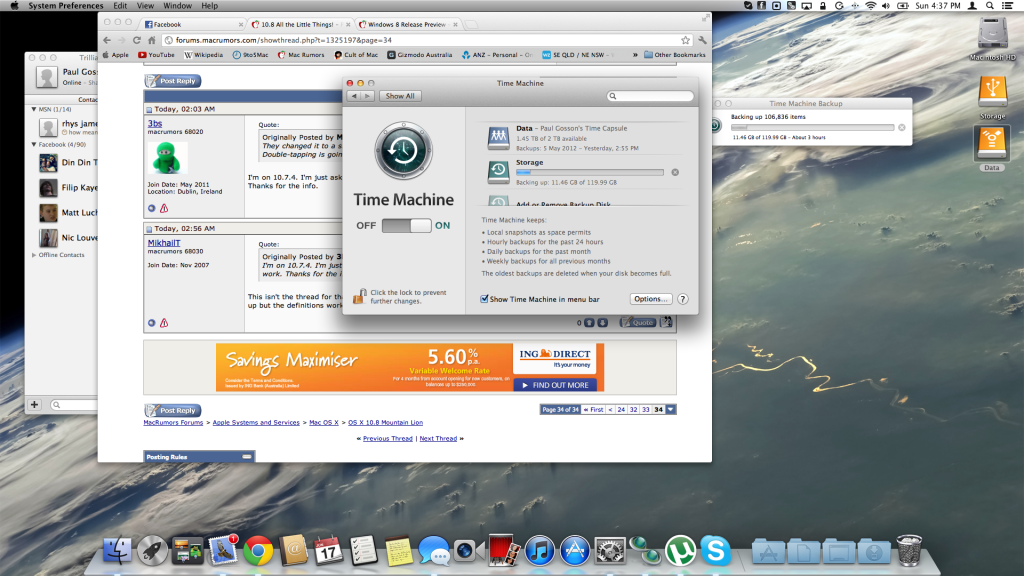This screenshot has width=1024, height=576.
Task: Open the Help menu
Action: point(210,5)
